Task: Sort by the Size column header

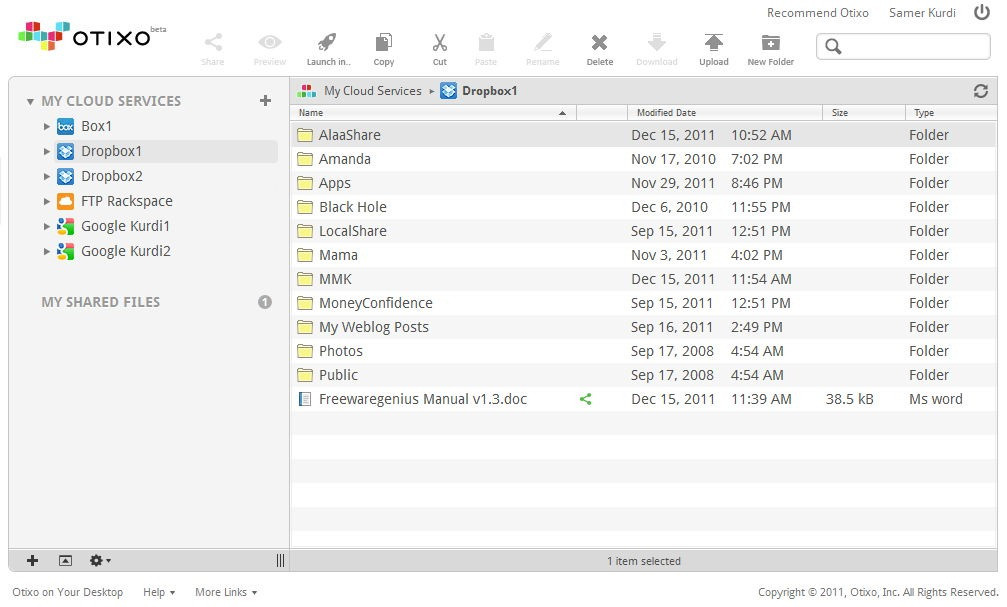Action: (x=864, y=112)
